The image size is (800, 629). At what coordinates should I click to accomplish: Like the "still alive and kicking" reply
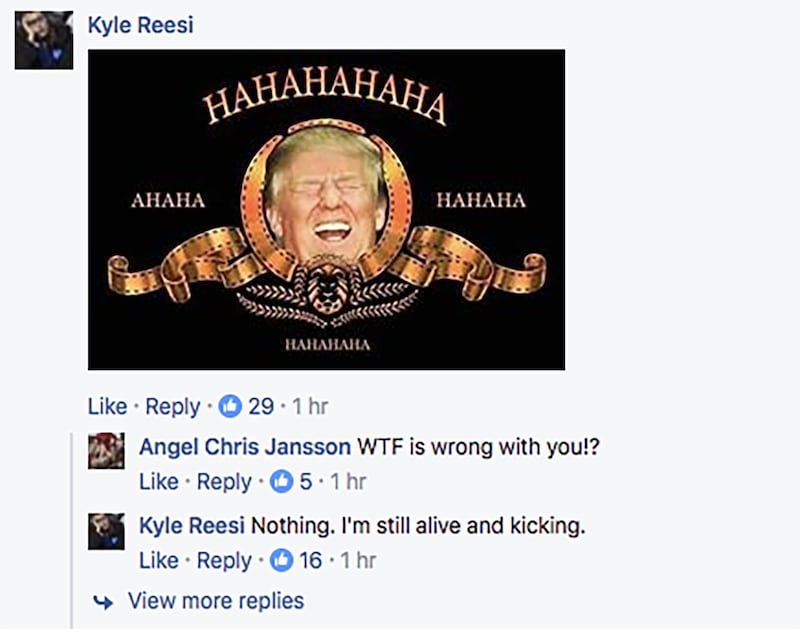tap(158, 560)
